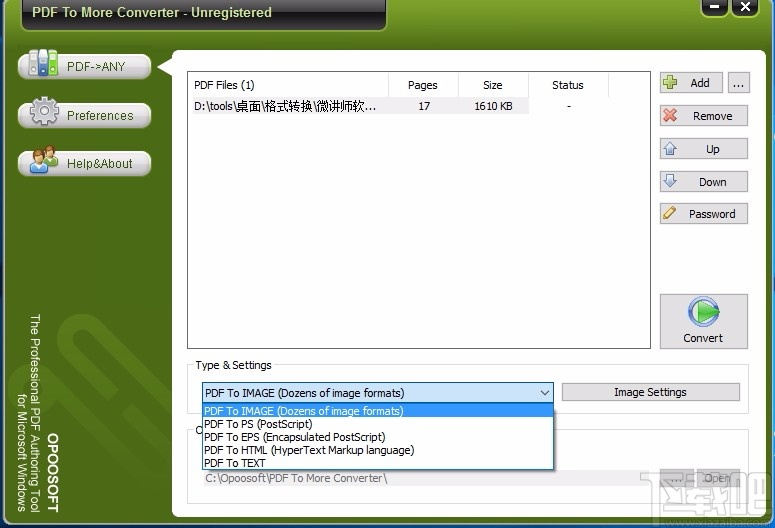Collapse the conversion type dropdown arrow
775x528 pixels.
(x=545, y=393)
